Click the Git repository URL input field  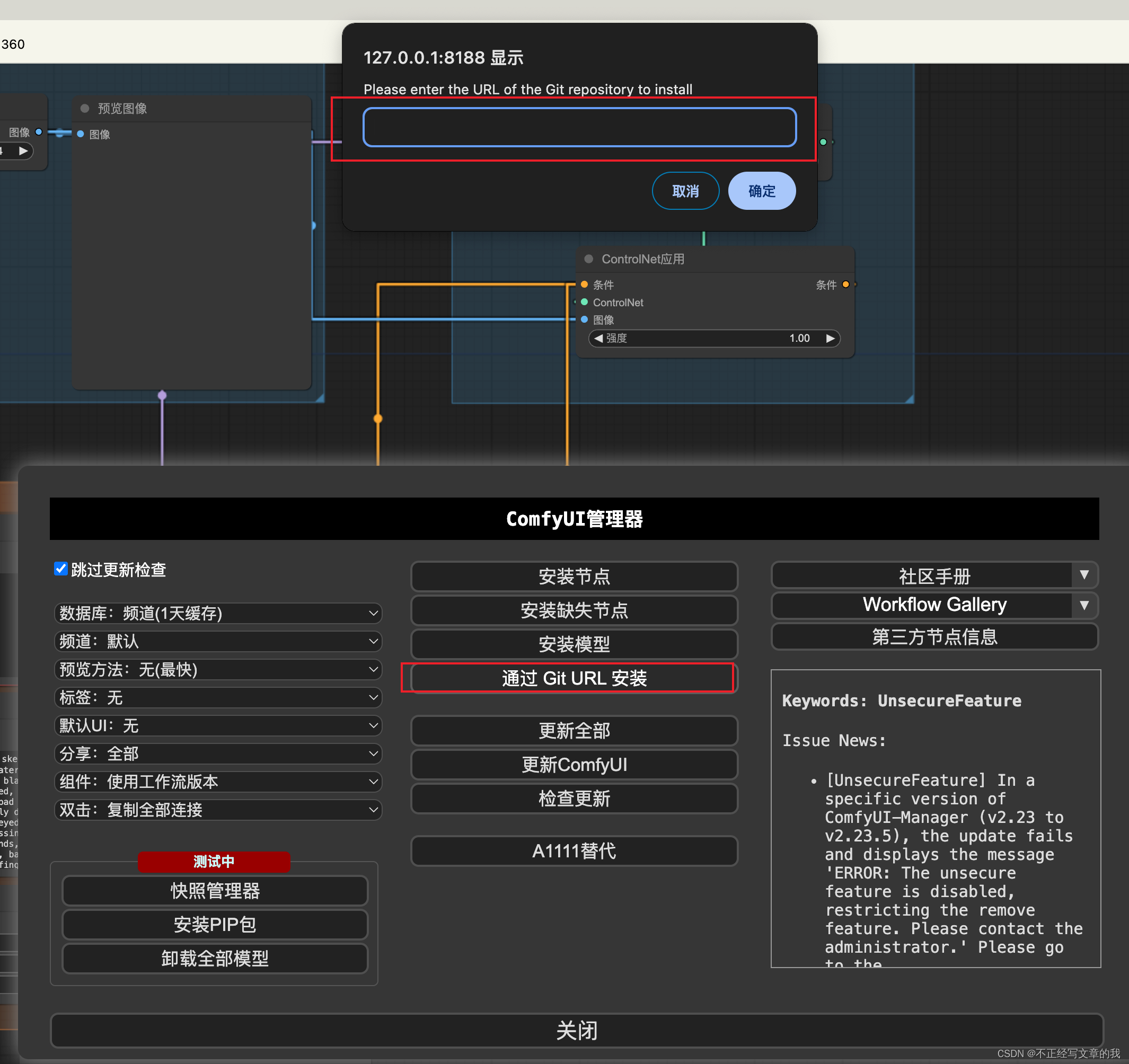(579, 127)
